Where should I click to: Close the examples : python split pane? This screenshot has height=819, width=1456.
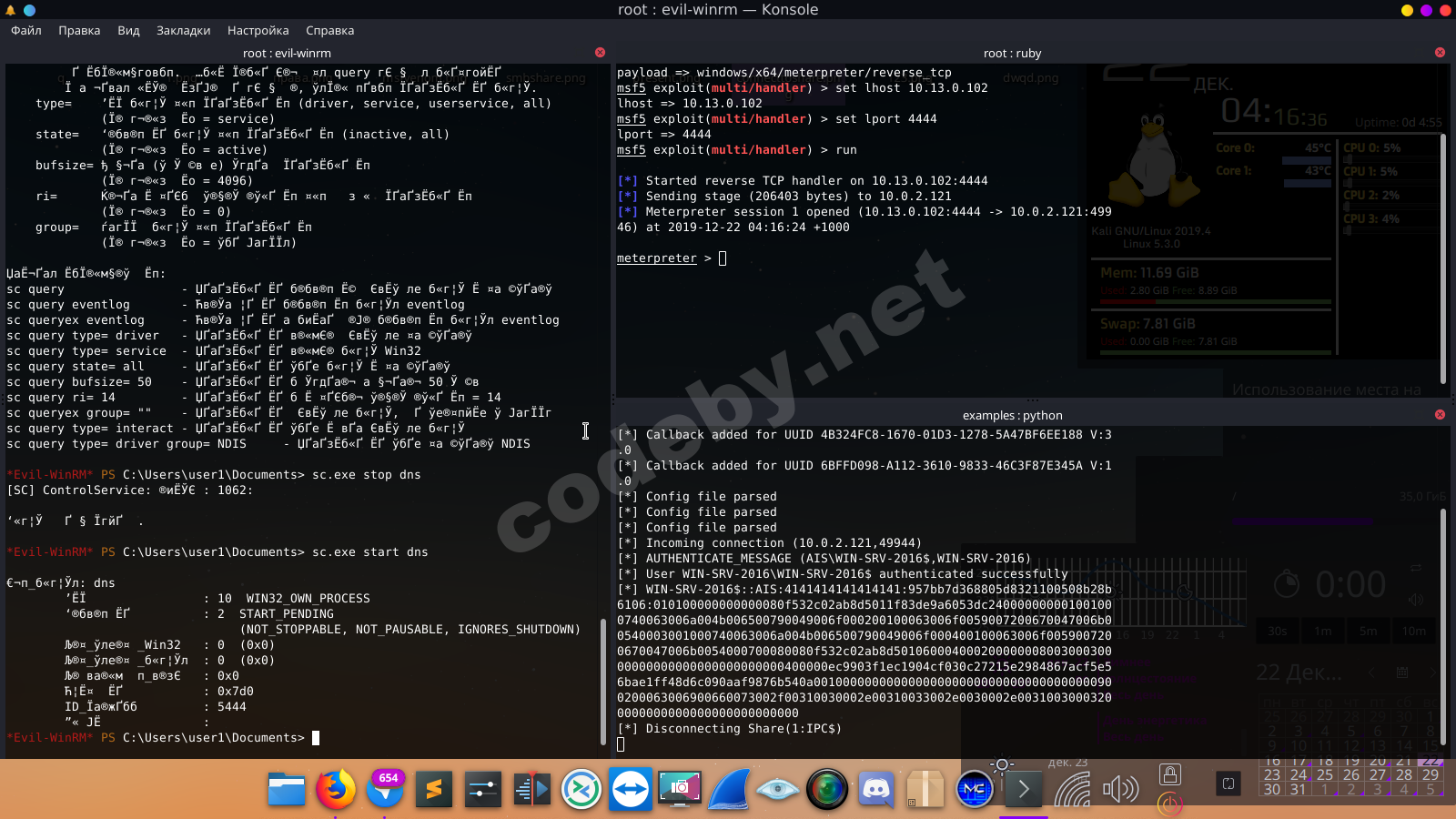point(1440,415)
